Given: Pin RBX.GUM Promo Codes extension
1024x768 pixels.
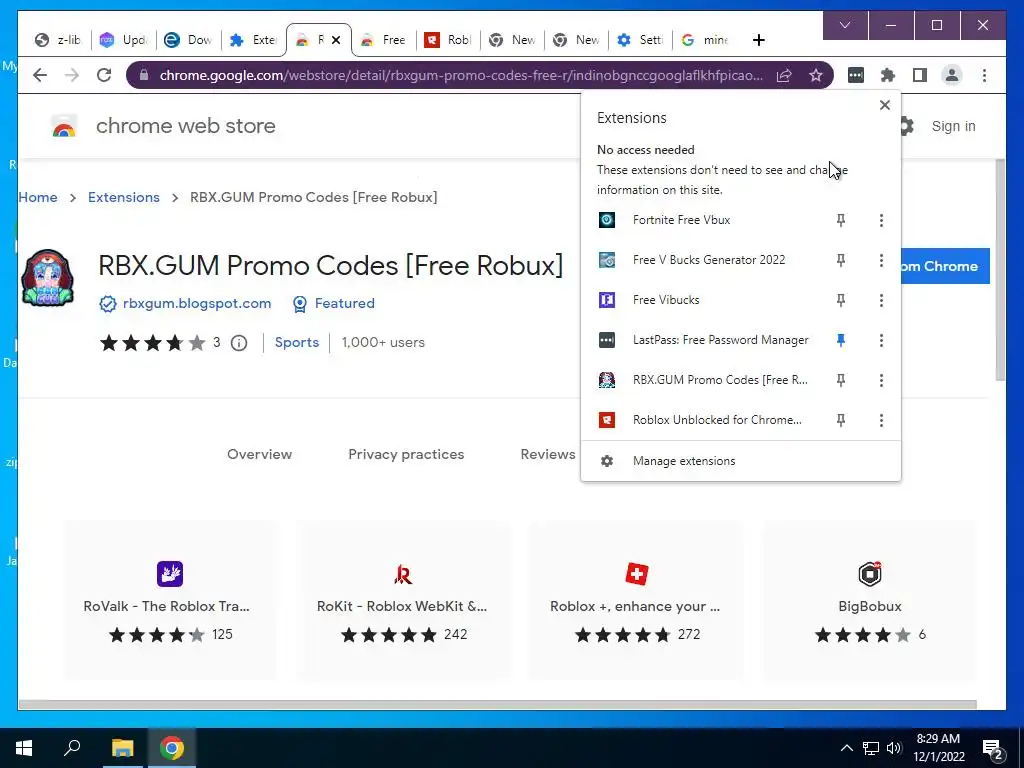Looking at the screenshot, I should [x=841, y=380].
